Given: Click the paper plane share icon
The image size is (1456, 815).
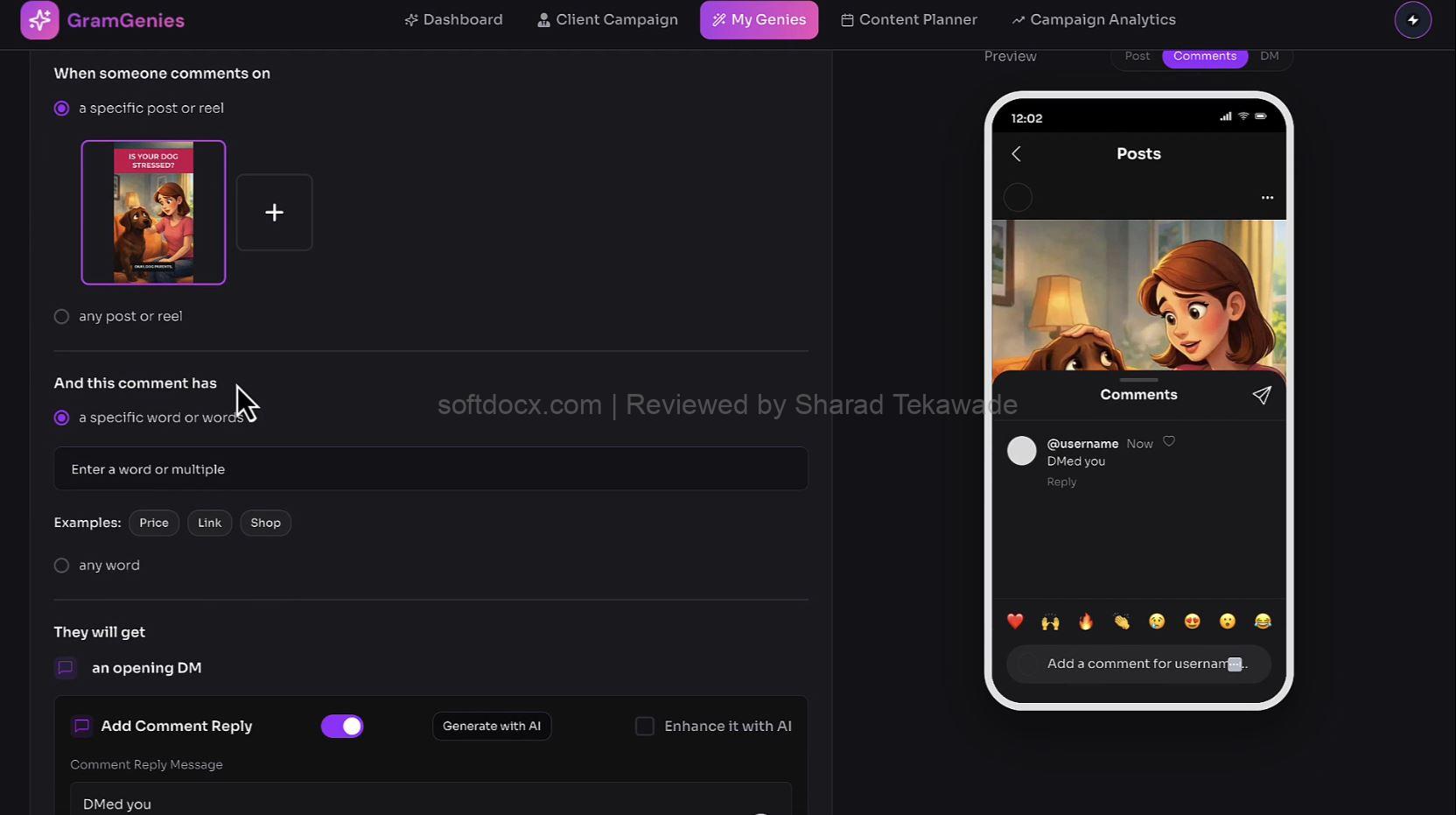Looking at the screenshot, I should pos(1261,396).
